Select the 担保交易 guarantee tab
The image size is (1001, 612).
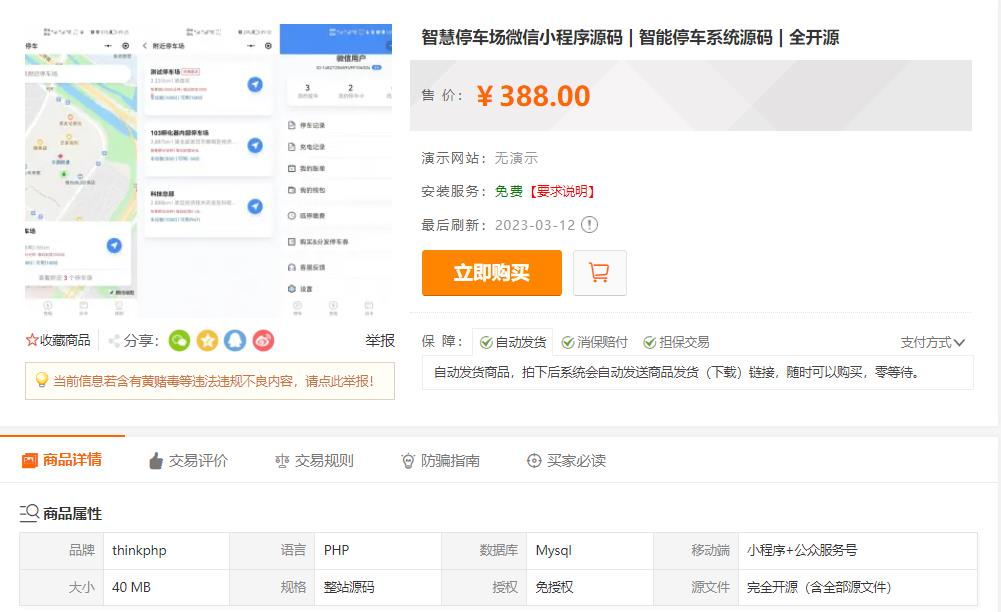tap(676, 342)
